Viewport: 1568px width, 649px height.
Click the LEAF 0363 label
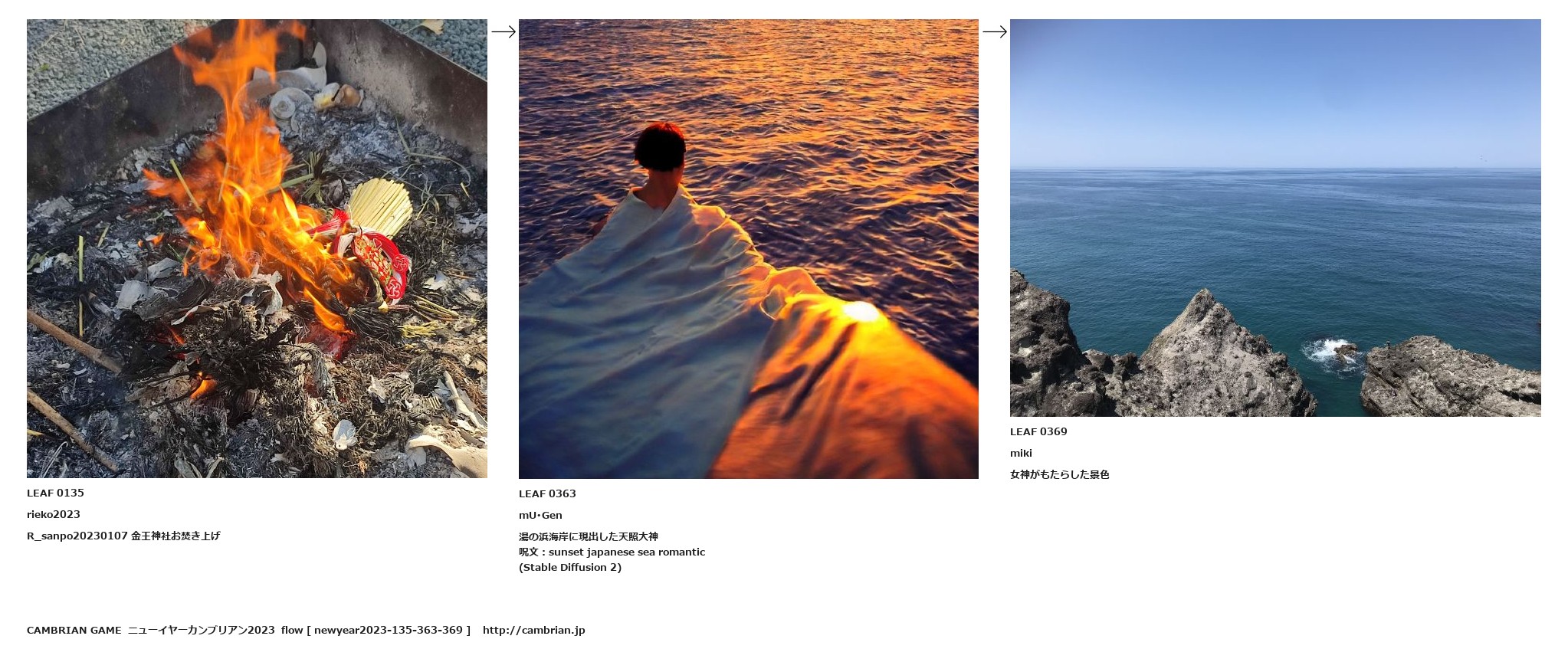pos(547,493)
